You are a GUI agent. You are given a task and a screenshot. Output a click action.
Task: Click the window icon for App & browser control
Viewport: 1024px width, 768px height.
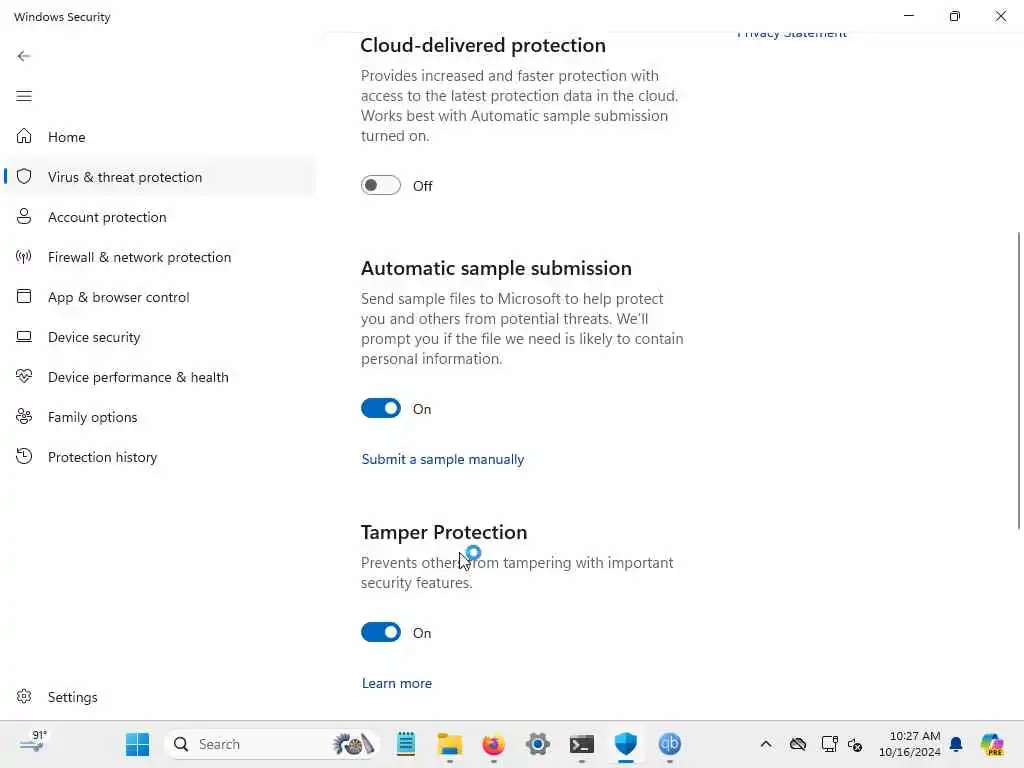(x=24, y=296)
